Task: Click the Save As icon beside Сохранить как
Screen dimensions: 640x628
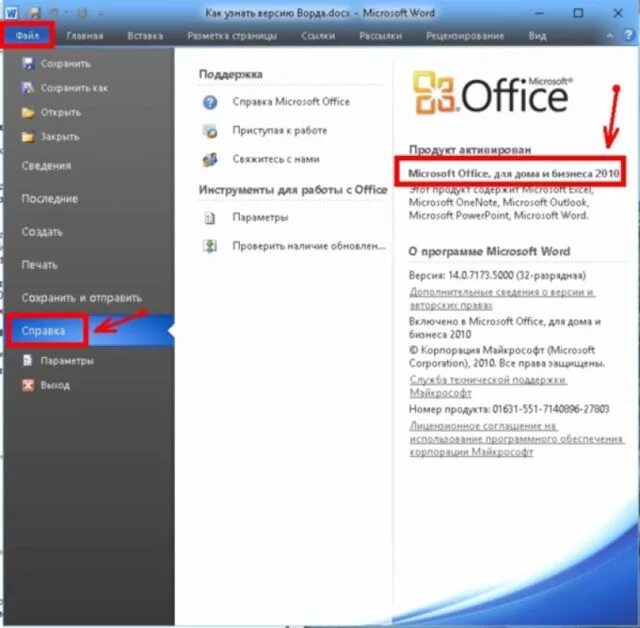Action: coord(28,87)
